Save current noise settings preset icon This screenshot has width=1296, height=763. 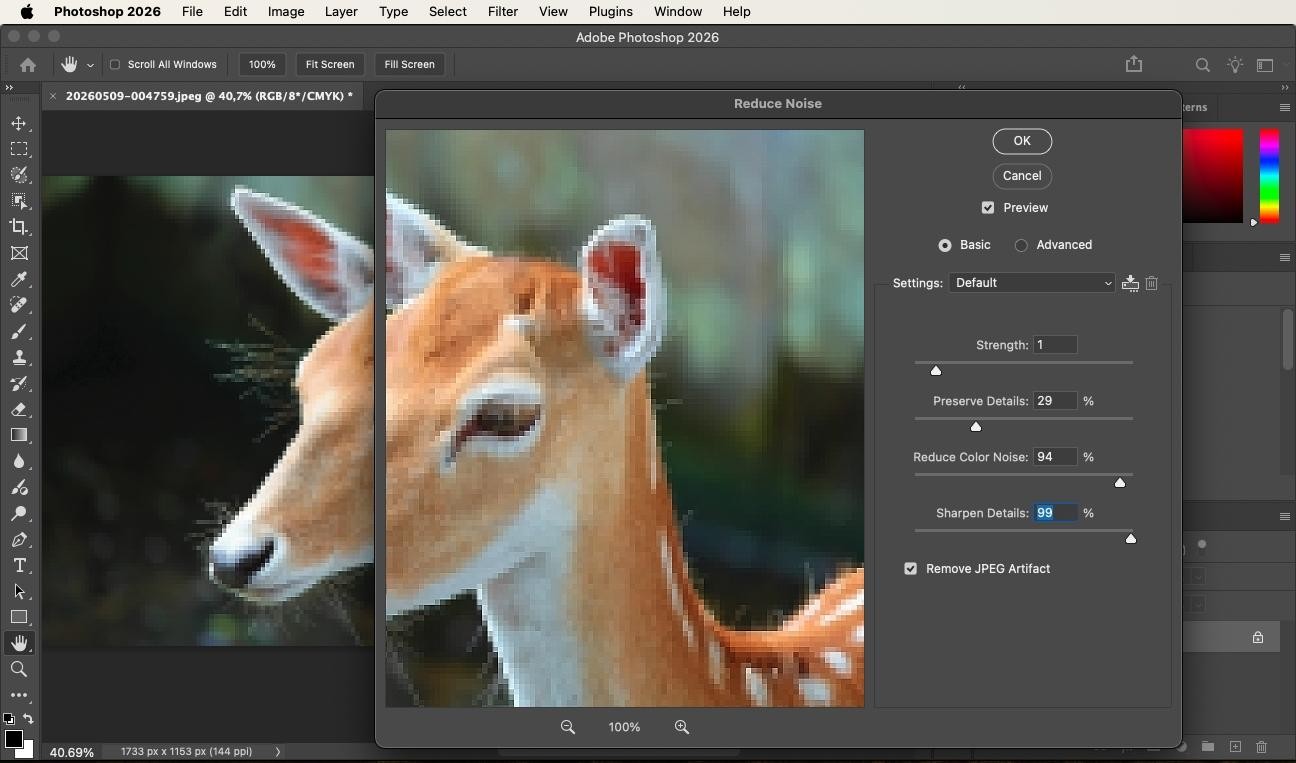coord(1130,283)
